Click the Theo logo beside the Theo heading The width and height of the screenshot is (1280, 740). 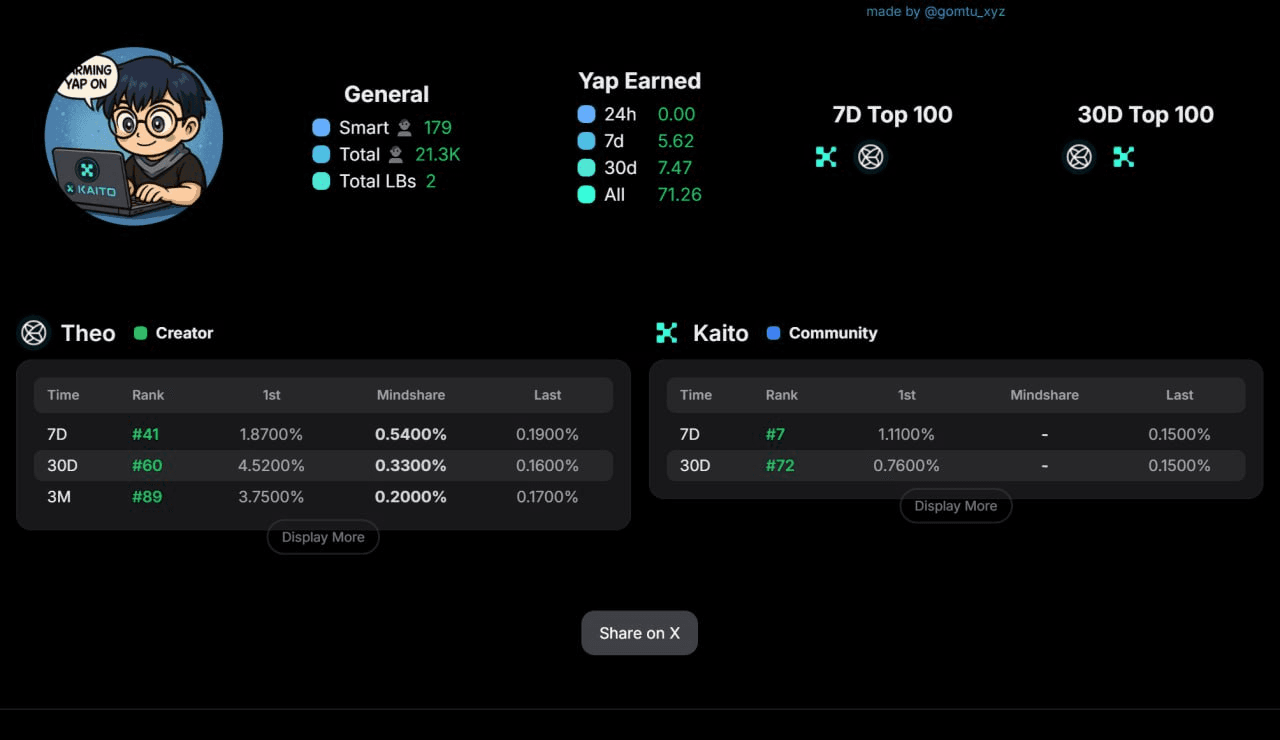pos(34,333)
